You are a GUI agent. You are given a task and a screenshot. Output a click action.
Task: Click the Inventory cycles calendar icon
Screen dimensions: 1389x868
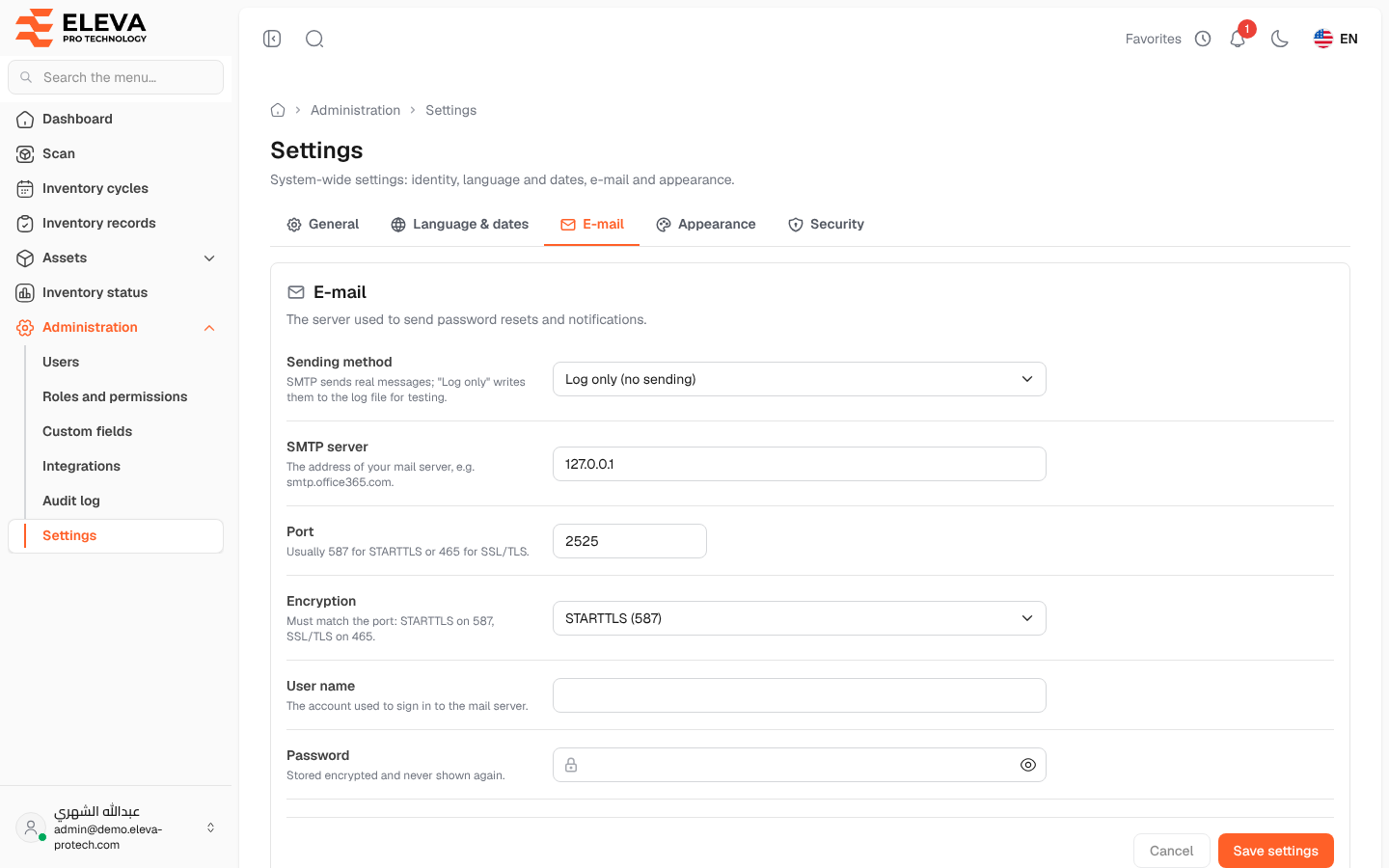25,188
